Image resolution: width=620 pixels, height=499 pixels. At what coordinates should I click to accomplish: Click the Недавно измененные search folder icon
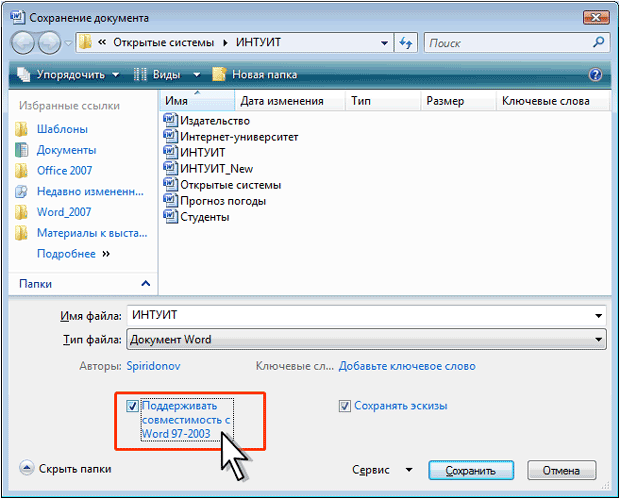(x=21, y=191)
